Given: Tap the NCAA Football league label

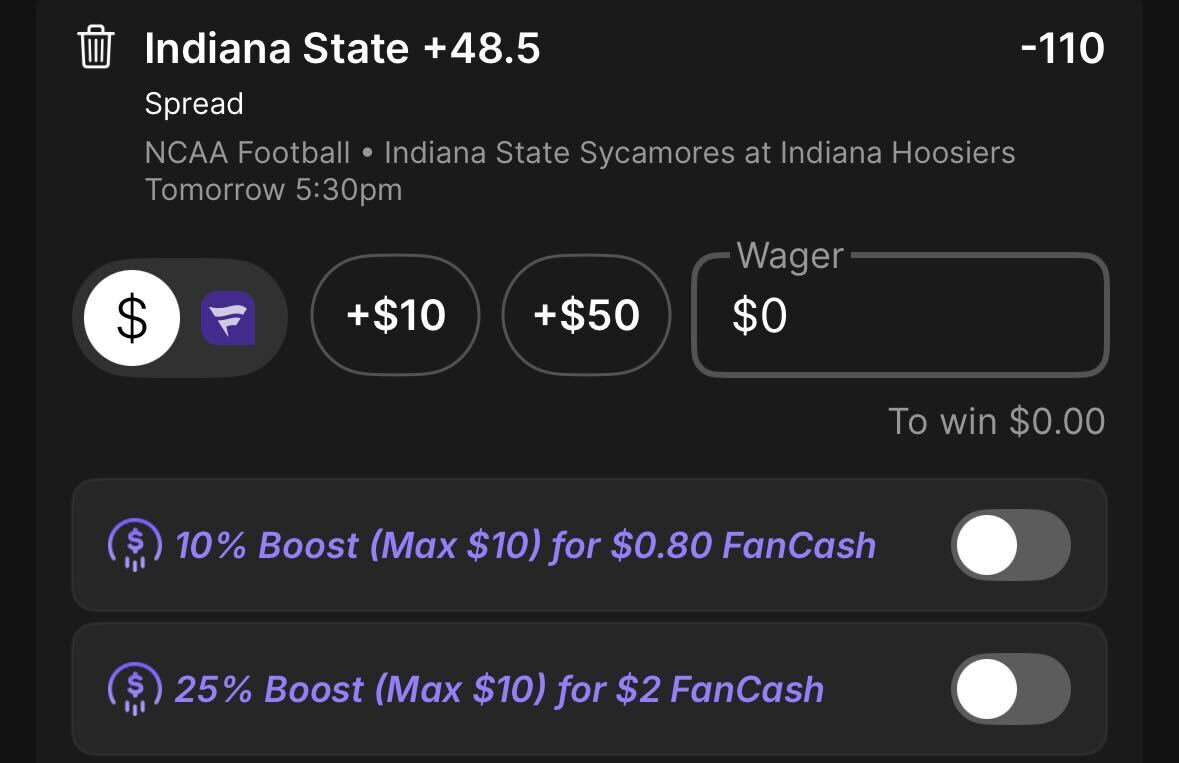Looking at the screenshot, I should [x=247, y=153].
